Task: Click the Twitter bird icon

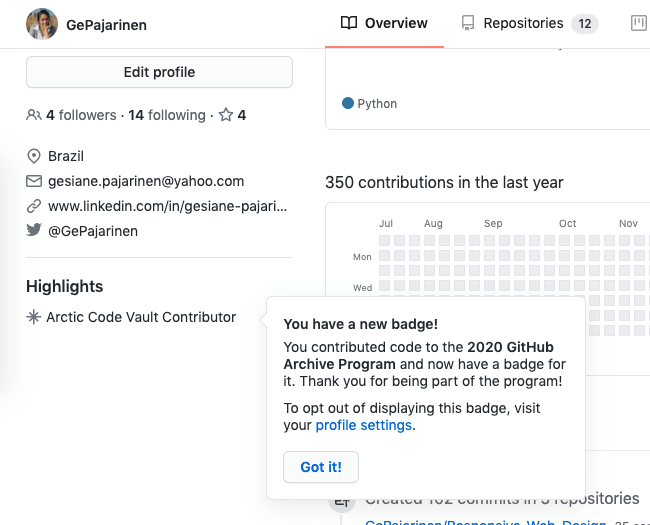Action: click(34, 229)
